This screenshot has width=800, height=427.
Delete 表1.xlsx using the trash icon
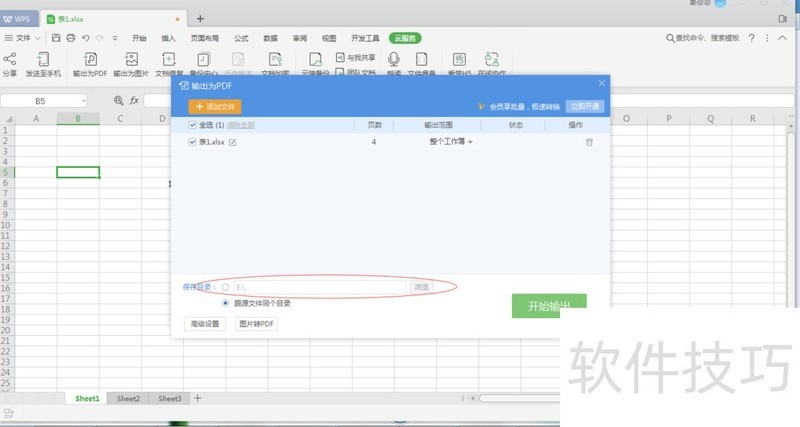point(589,142)
